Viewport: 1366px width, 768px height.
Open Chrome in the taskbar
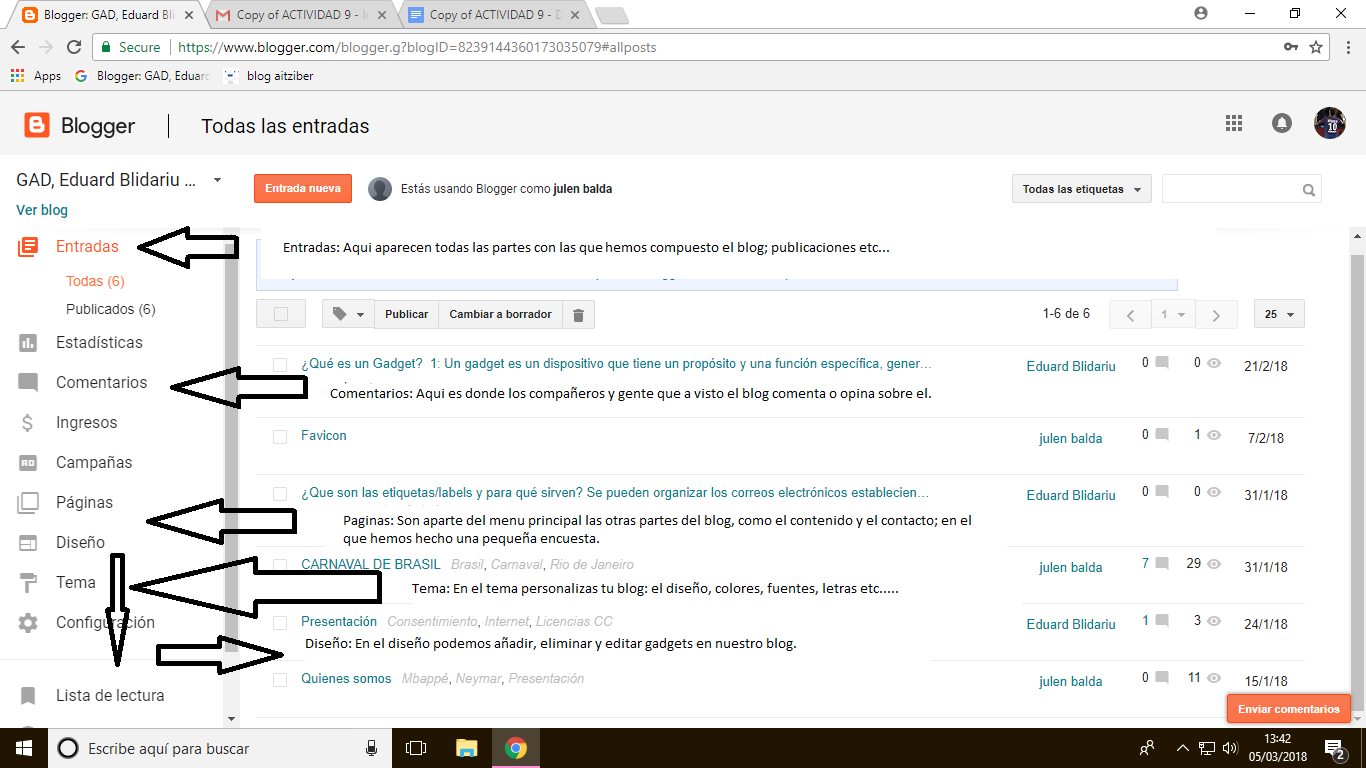coord(516,748)
